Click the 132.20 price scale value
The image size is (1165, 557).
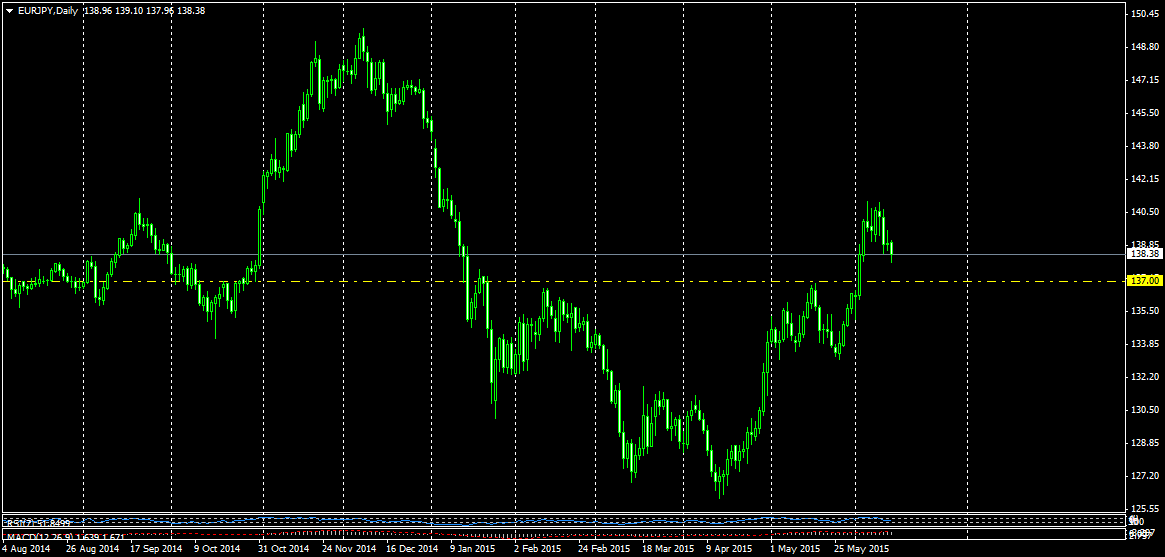click(1146, 377)
